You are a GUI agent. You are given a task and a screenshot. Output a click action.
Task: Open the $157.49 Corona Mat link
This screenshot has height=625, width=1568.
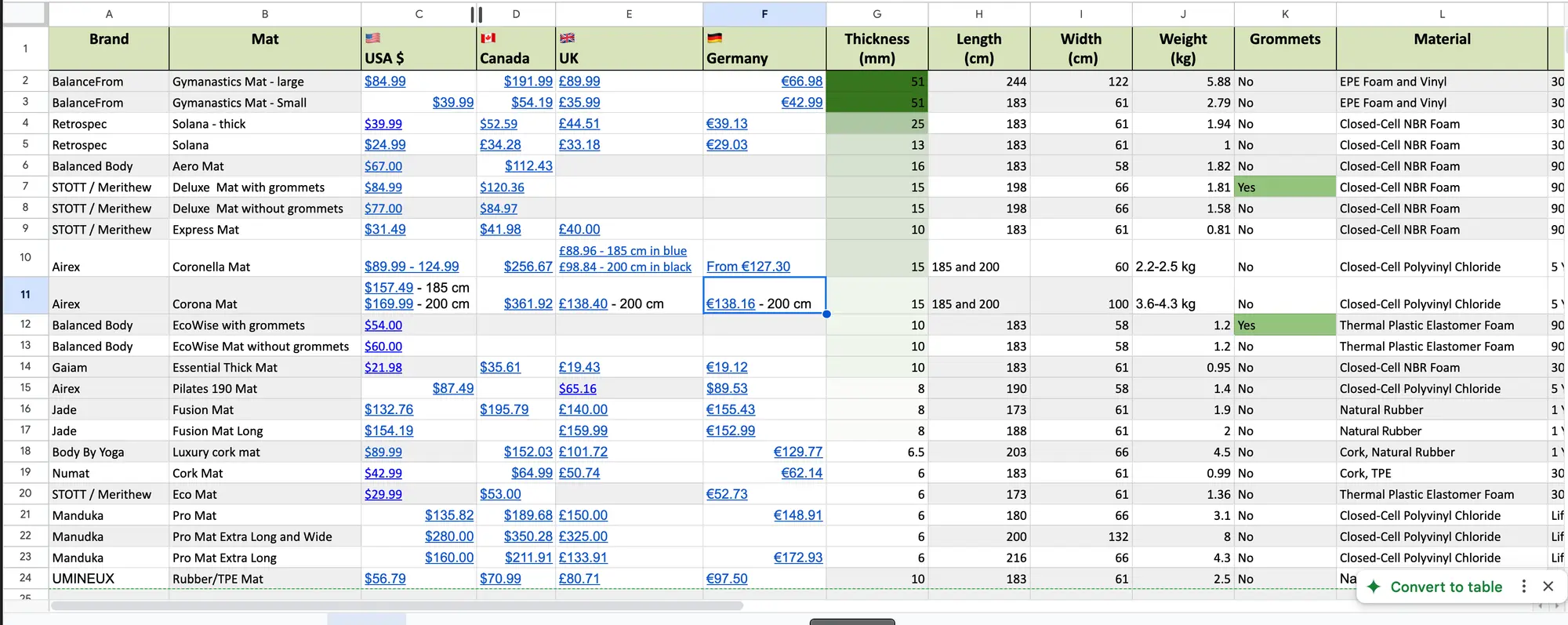click(389, 288)
